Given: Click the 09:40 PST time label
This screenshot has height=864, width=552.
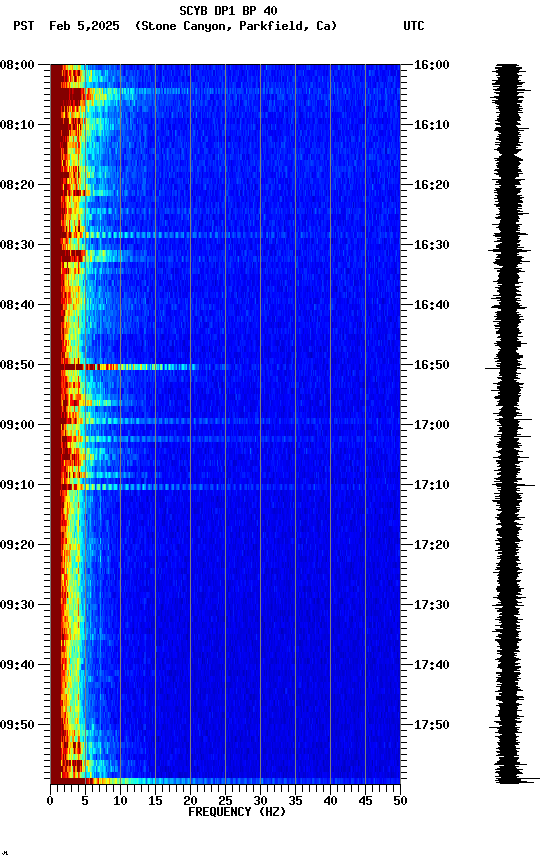Looking at the screenshot, I should pos(17,665).
